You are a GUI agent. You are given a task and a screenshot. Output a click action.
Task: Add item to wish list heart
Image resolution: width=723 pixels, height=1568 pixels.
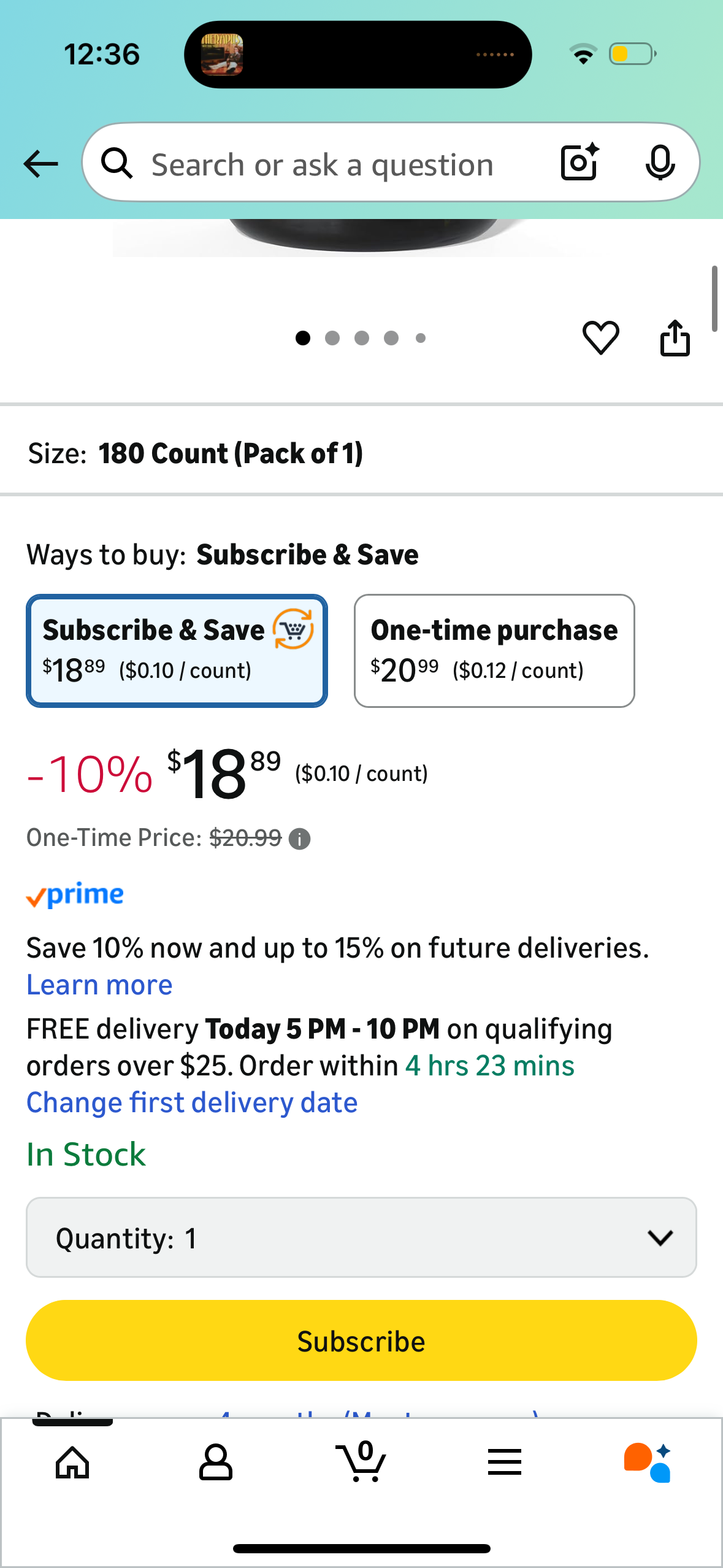point(600,337)
